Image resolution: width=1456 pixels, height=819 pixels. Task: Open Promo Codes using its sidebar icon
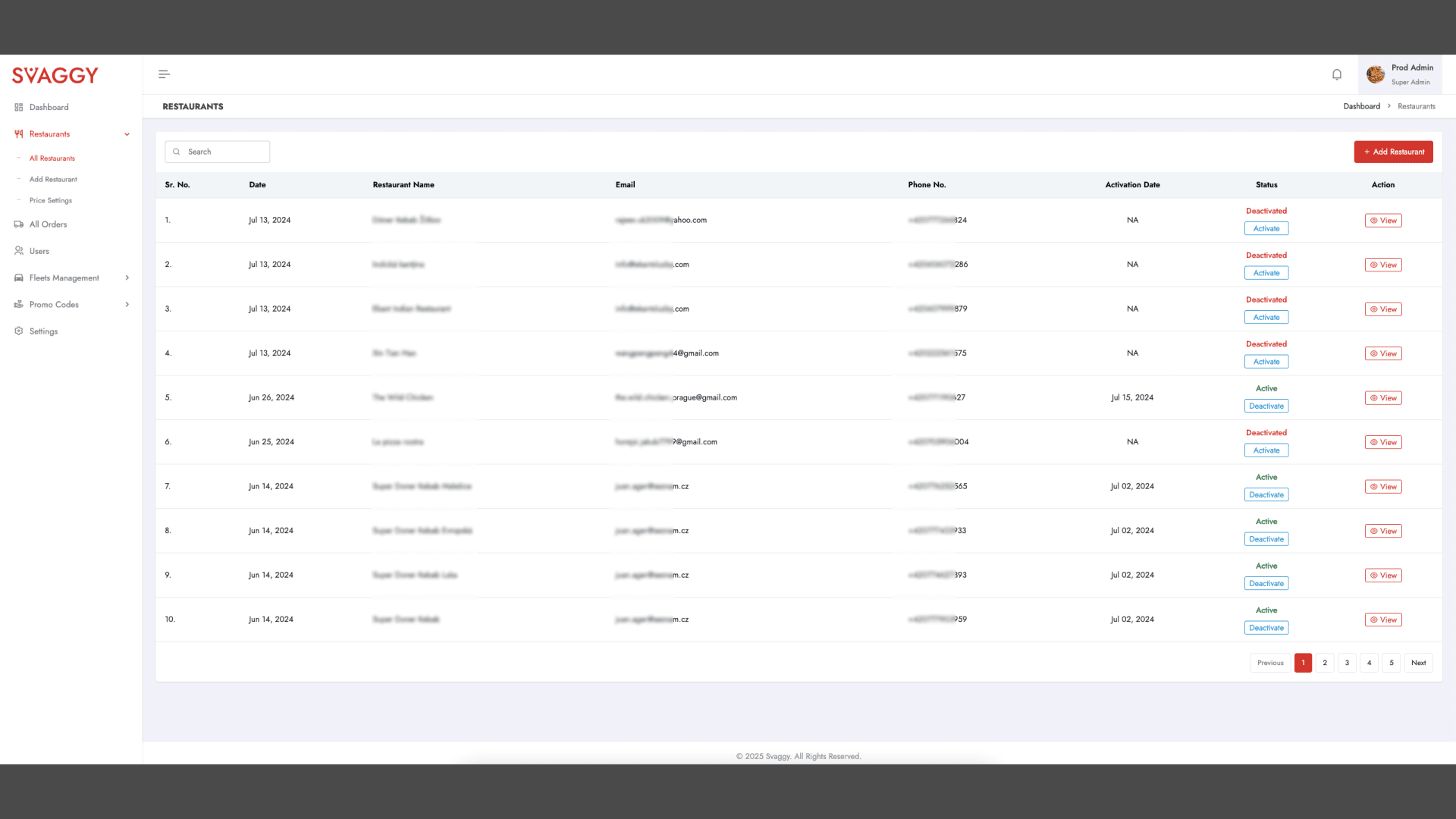18,304
